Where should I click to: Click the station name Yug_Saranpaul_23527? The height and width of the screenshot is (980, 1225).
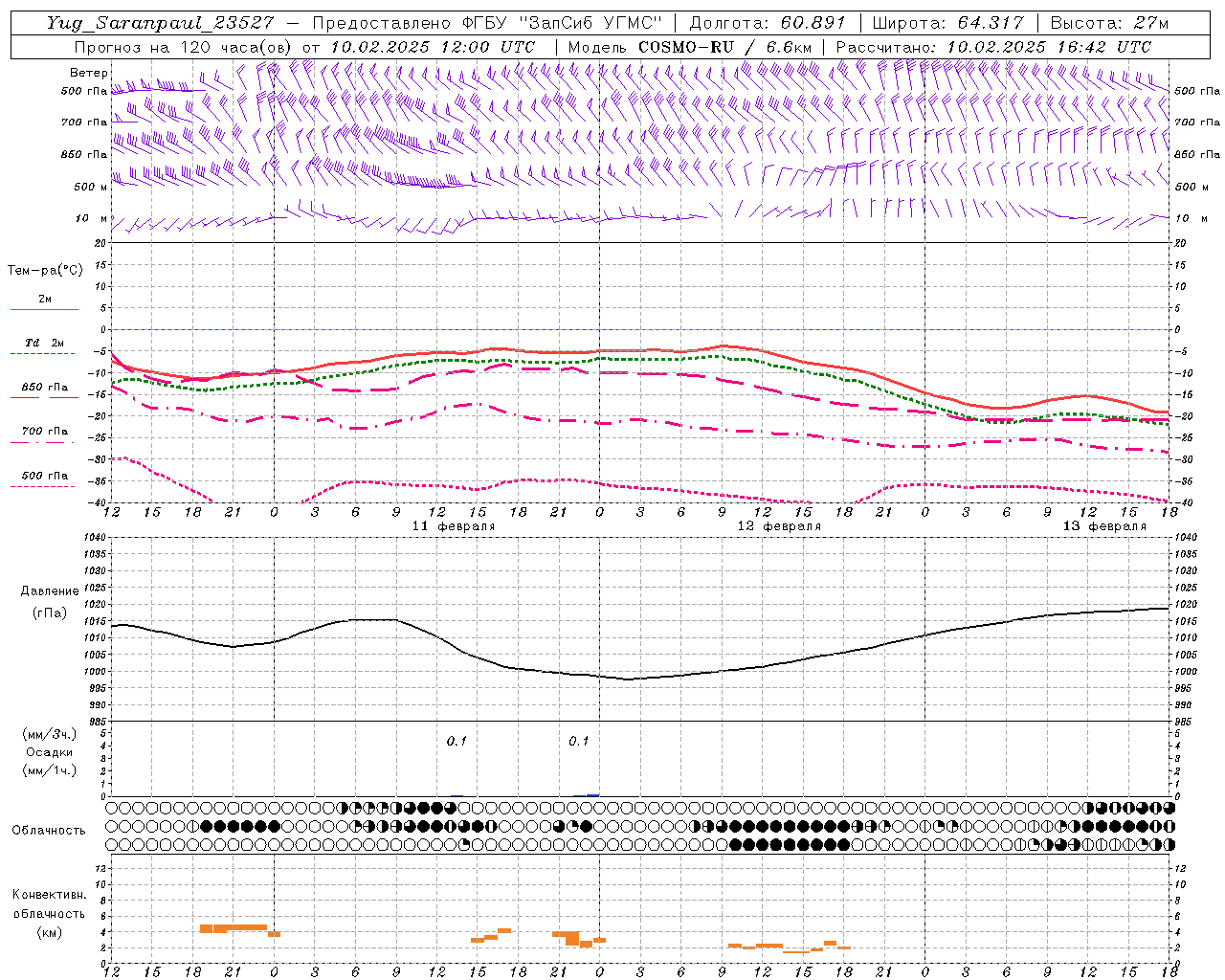point(160,23)
